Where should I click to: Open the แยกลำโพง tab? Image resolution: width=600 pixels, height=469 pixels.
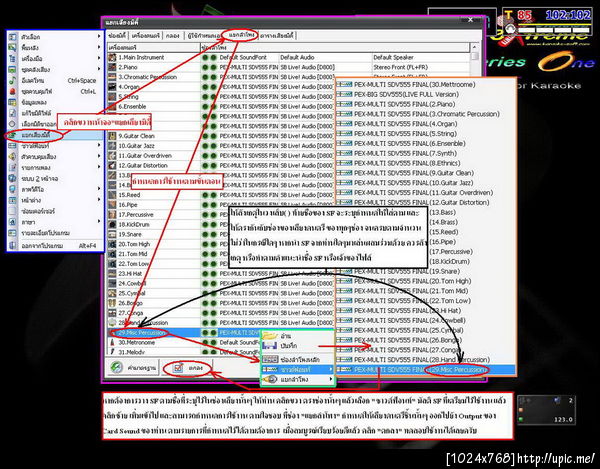coord(241,35)
